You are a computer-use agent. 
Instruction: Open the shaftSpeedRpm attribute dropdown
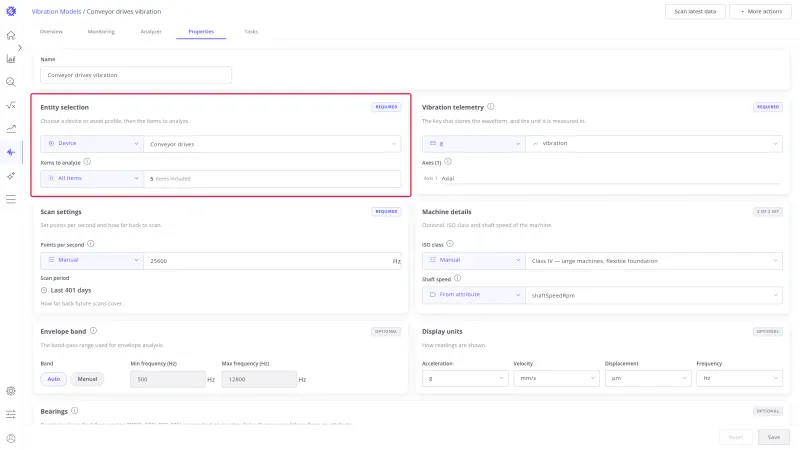[654, 295]
